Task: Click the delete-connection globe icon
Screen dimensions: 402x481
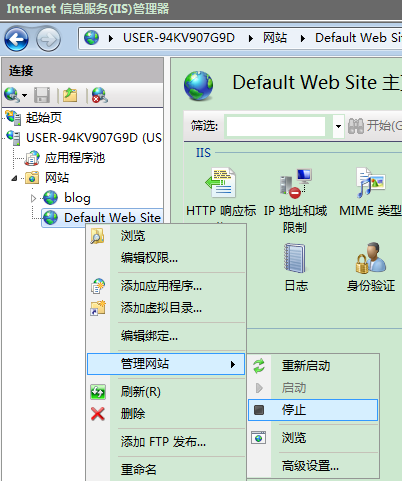Action: [x=99, y=95]
